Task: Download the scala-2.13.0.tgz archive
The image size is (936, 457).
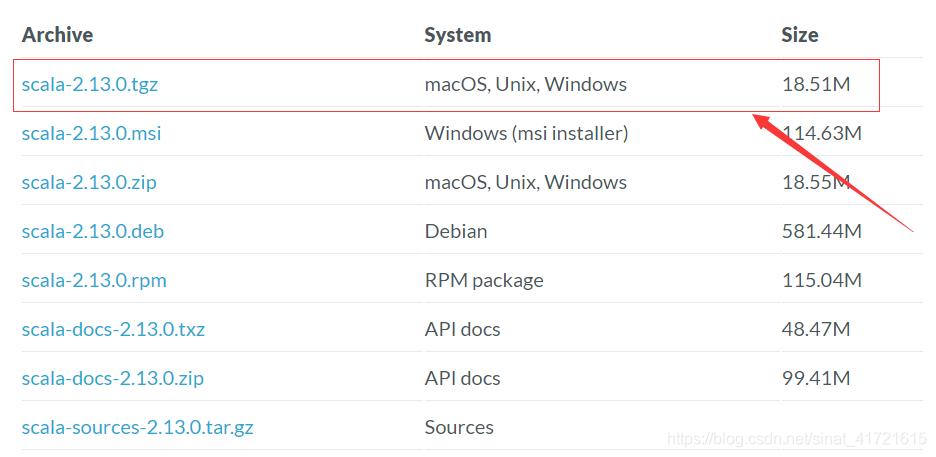Action: pos(90,85)
